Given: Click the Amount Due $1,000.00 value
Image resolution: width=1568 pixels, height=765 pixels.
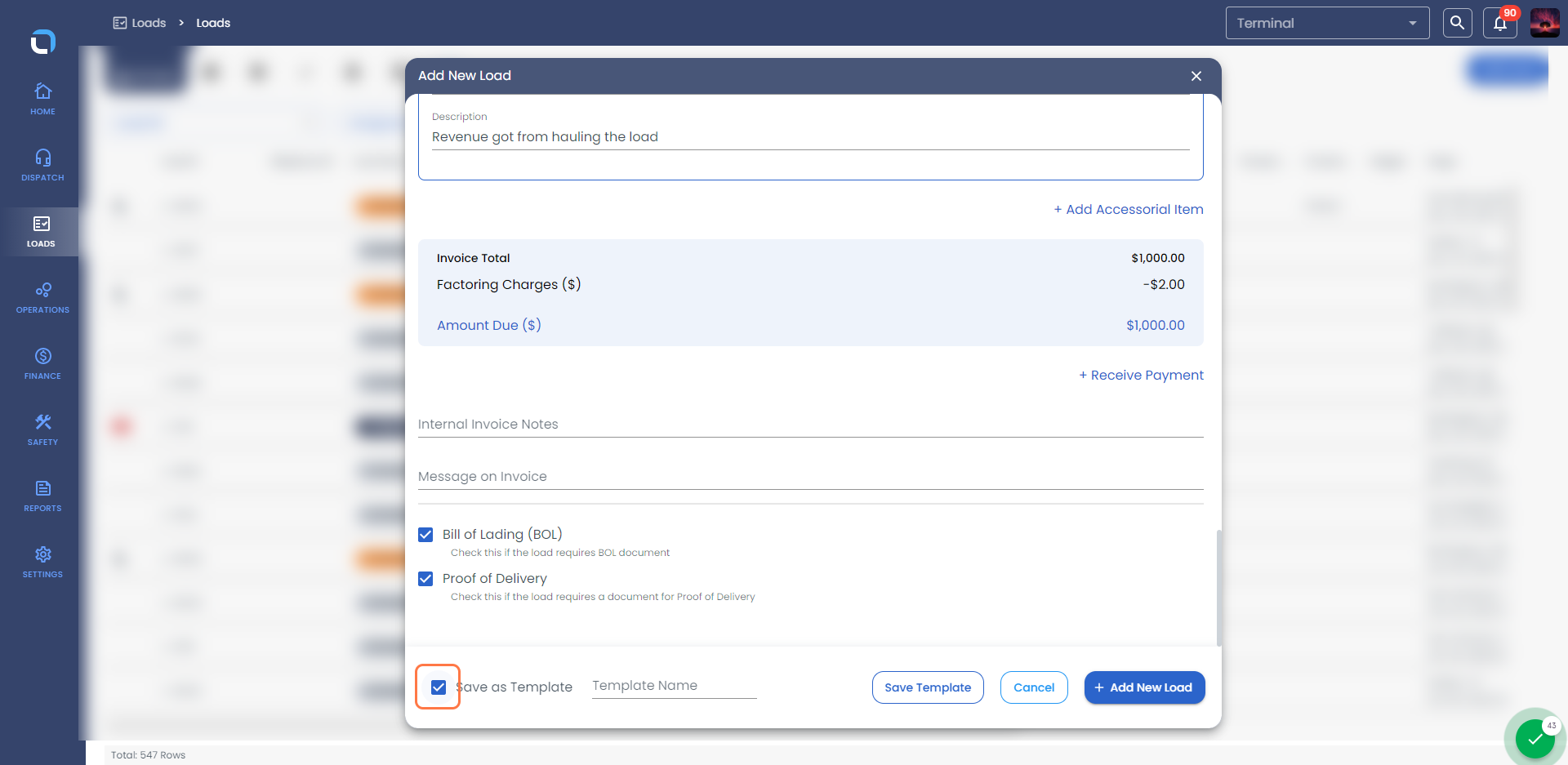Looking at the screenshot, I should pyautogui.click(x=1156, y=325).
